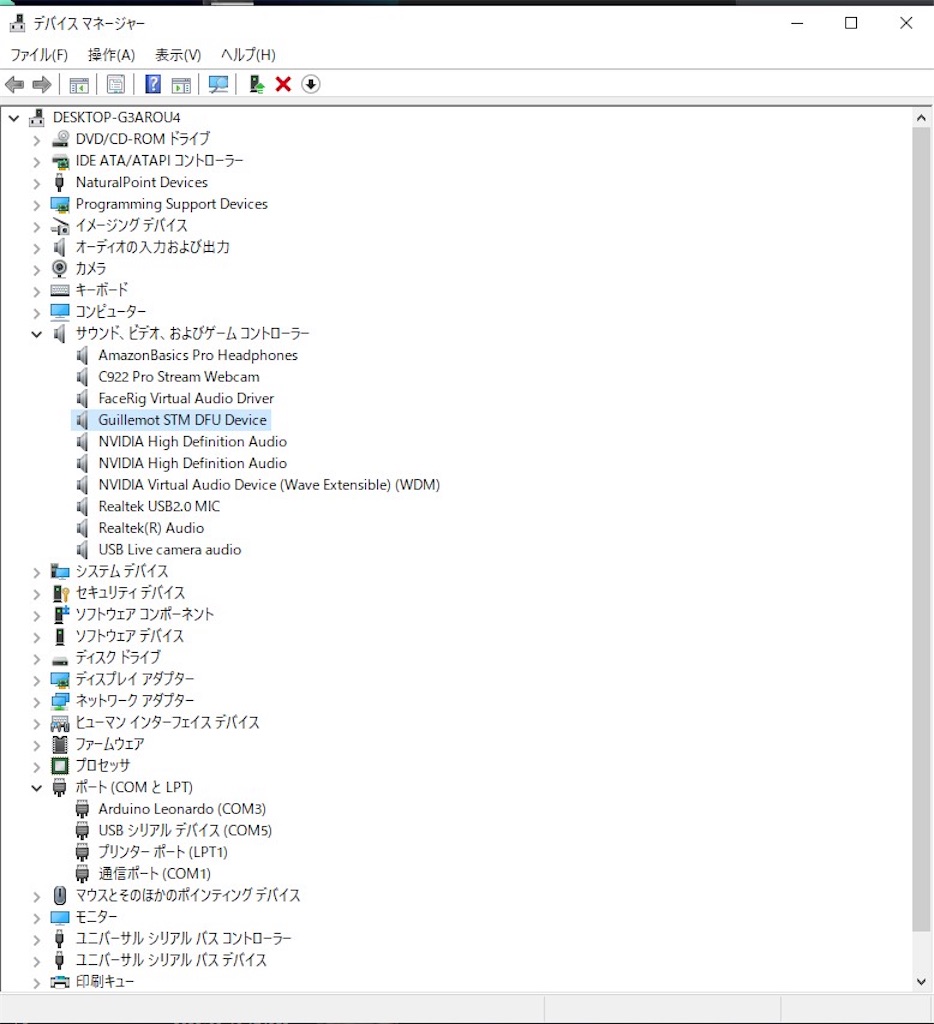934x1024 pixels.
Task: Select the C922 Pro Stream Webcam entry
Action: point(179,377)
